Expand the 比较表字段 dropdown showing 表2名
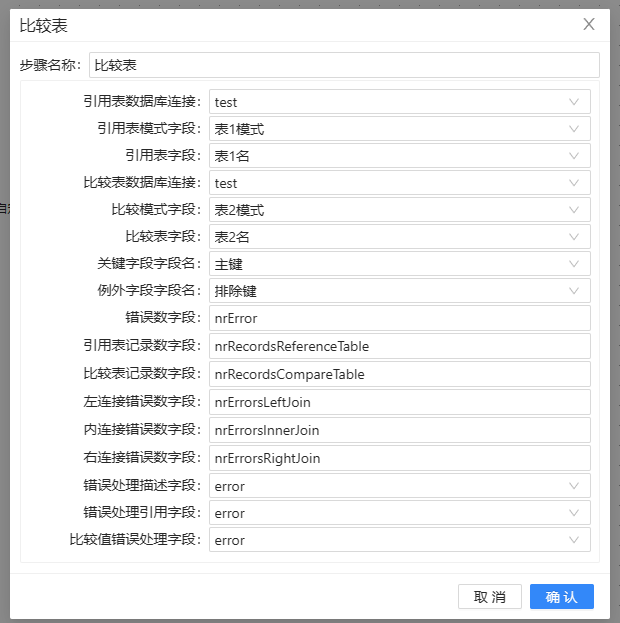This screenshot has height=623, width=620. click(x=399, y=237)
